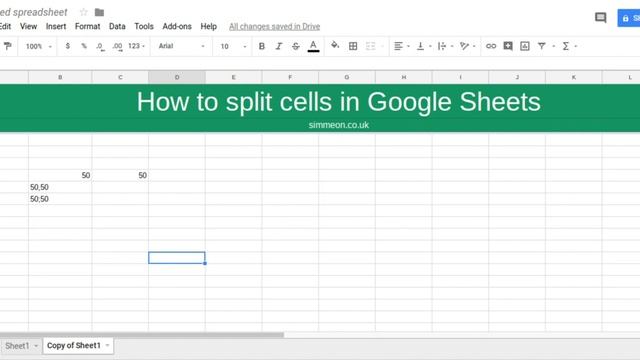The width and height of the screenshot is (640, 360).
Task: Open the Arial font dropdown
Action: [181, 46]
